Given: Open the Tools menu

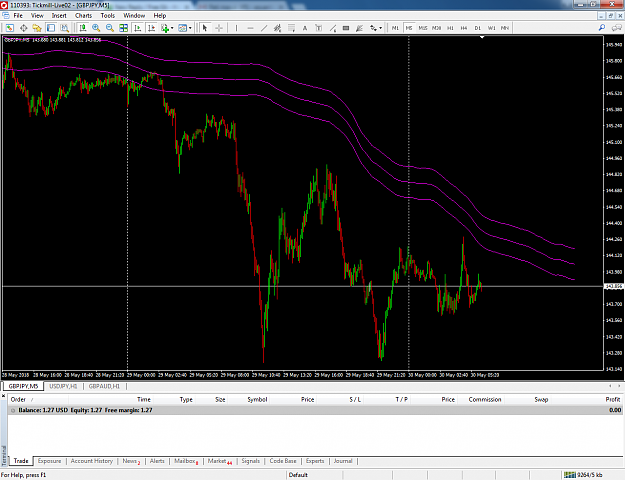Looking at the screenshot, I should pyautogui.click(x=108, y=16).
